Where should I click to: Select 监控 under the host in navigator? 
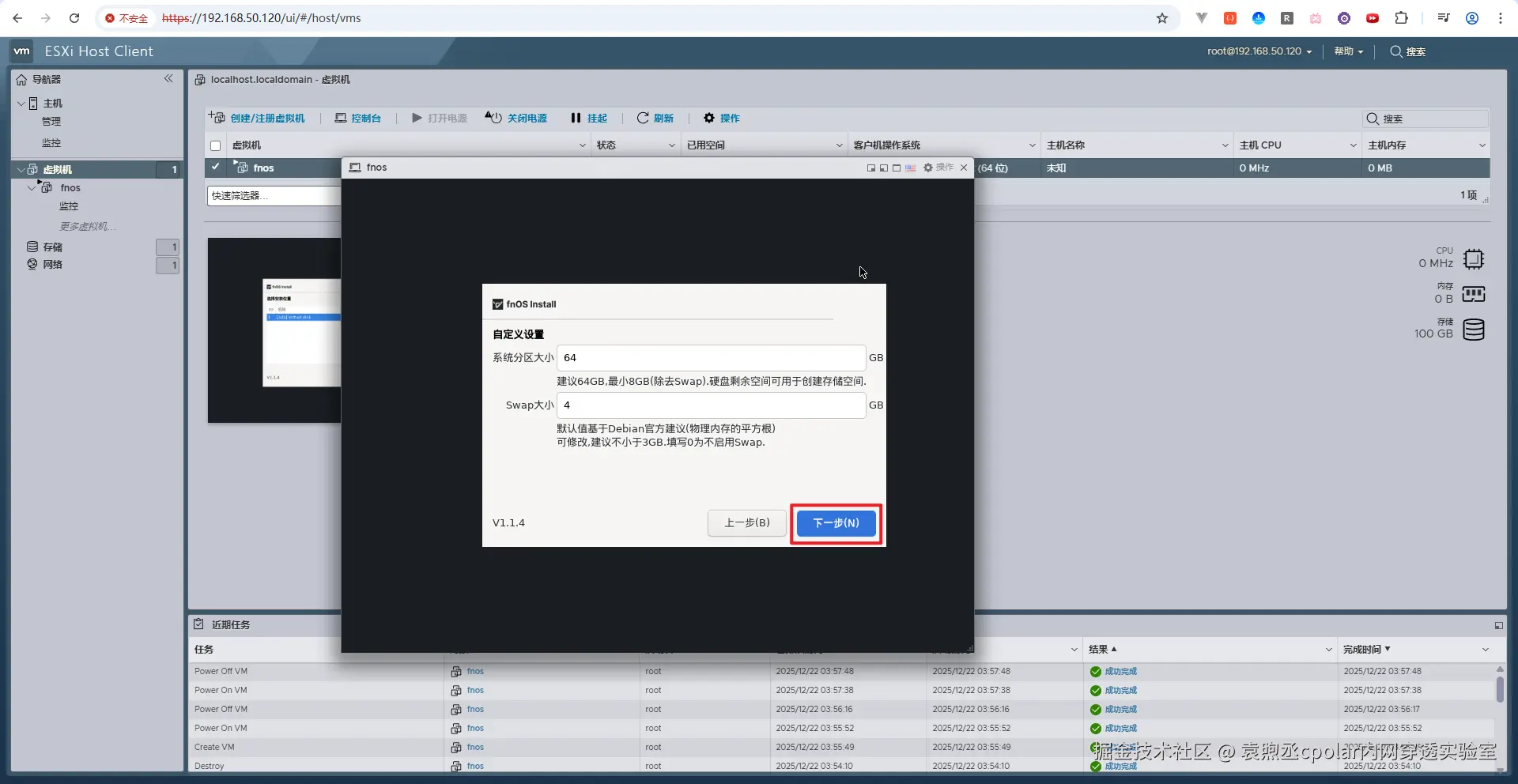(51, 143)
